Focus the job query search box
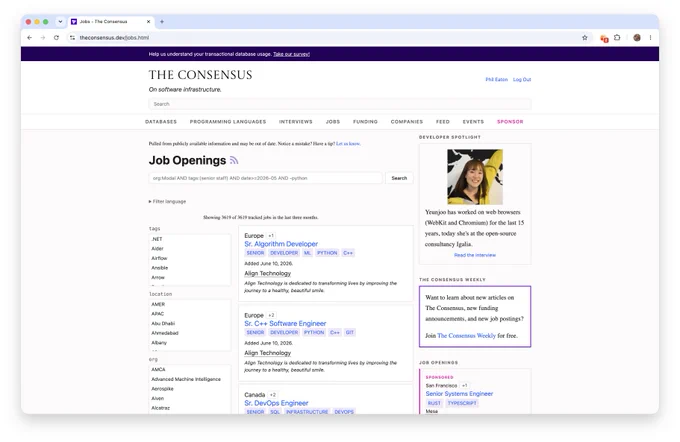 click(x=265, y=178)
